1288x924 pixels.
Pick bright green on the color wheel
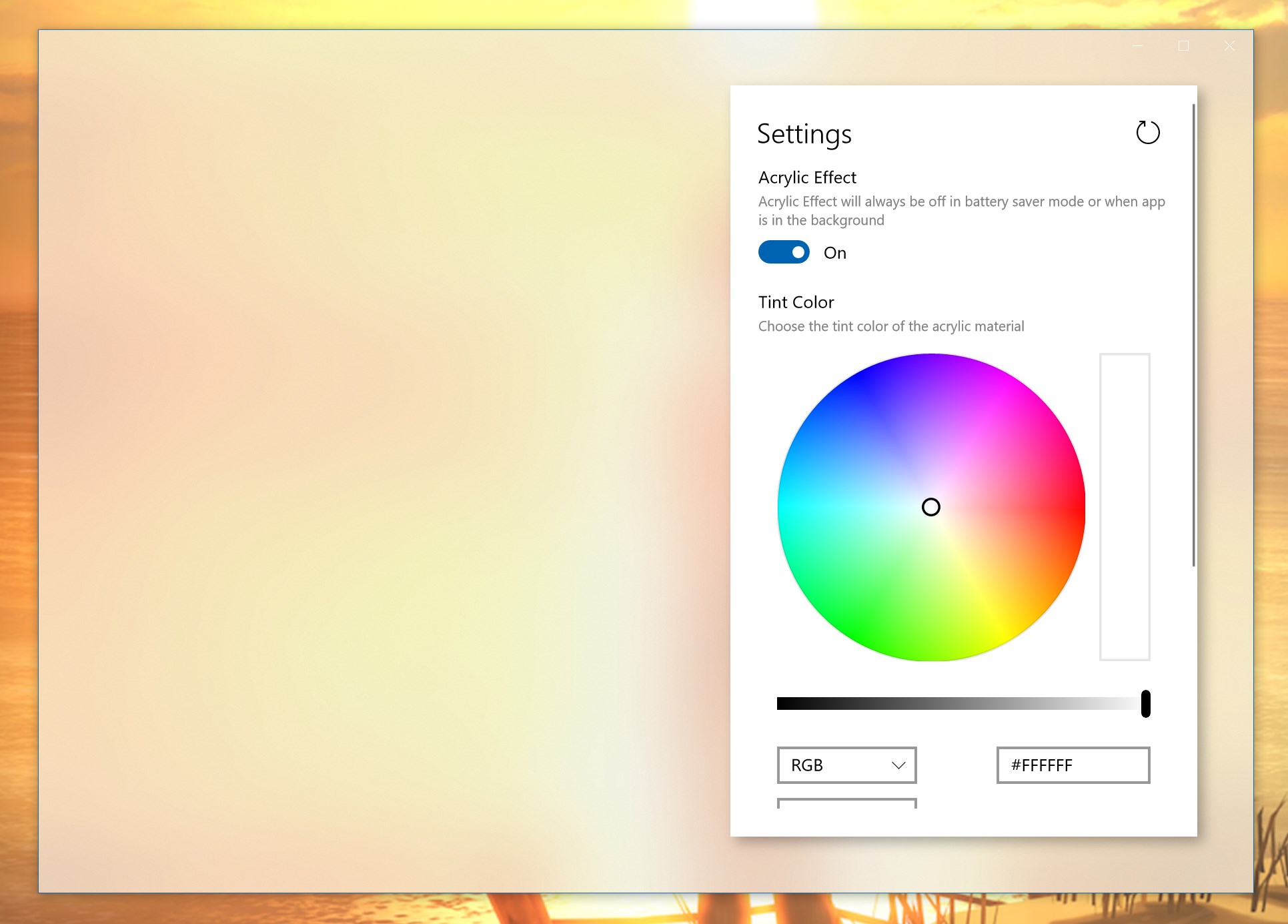pyautogui.click(x=860, y=630)
